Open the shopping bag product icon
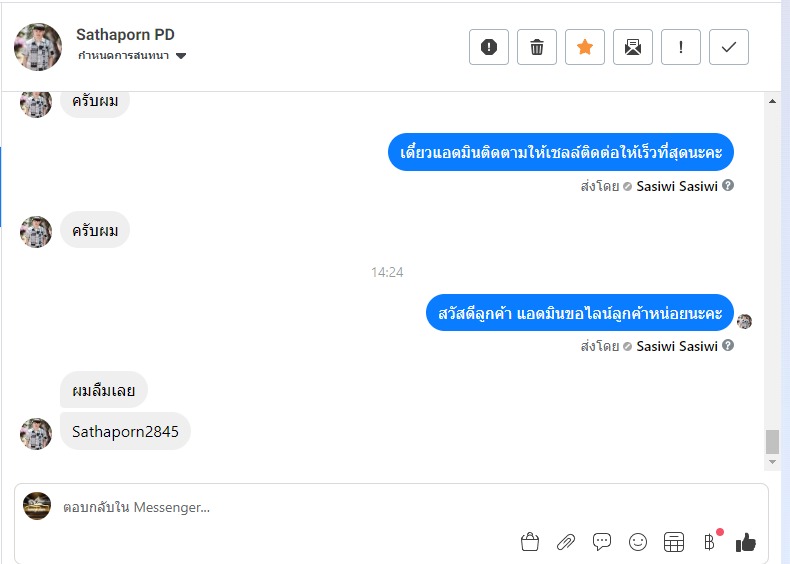790x564 pixels. [530, 542]
